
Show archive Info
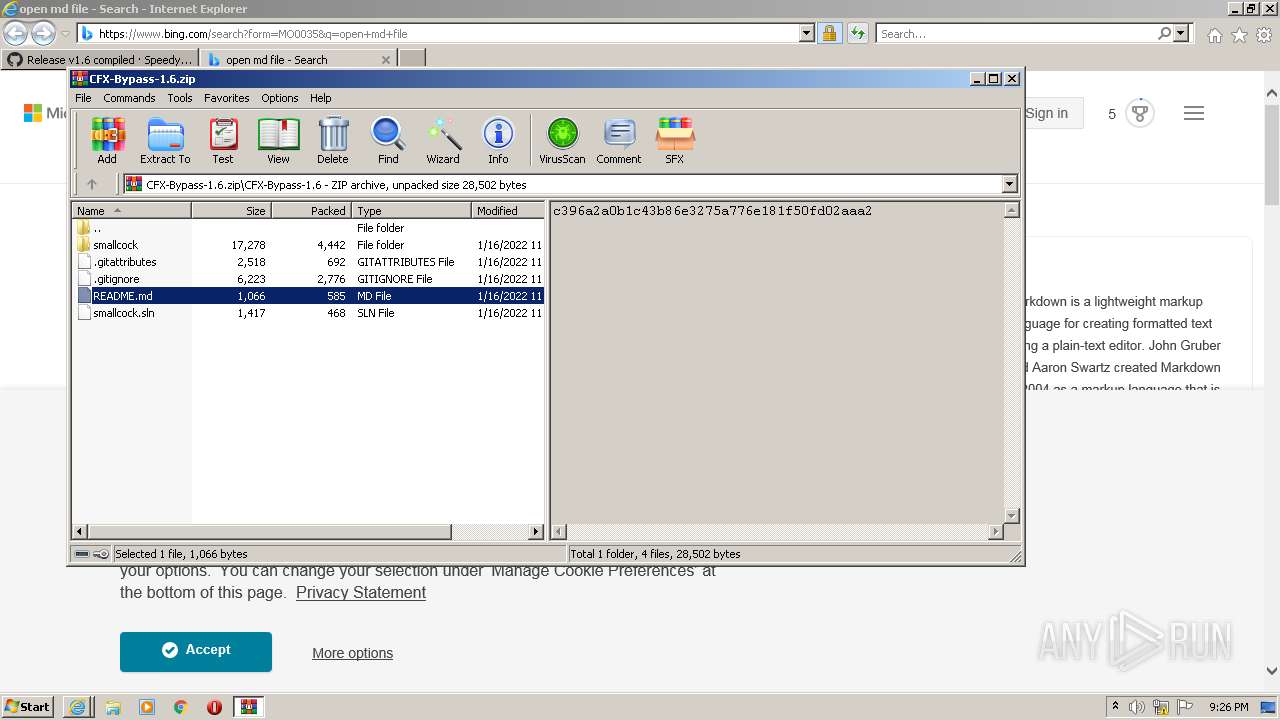click(x=498, y=140)
